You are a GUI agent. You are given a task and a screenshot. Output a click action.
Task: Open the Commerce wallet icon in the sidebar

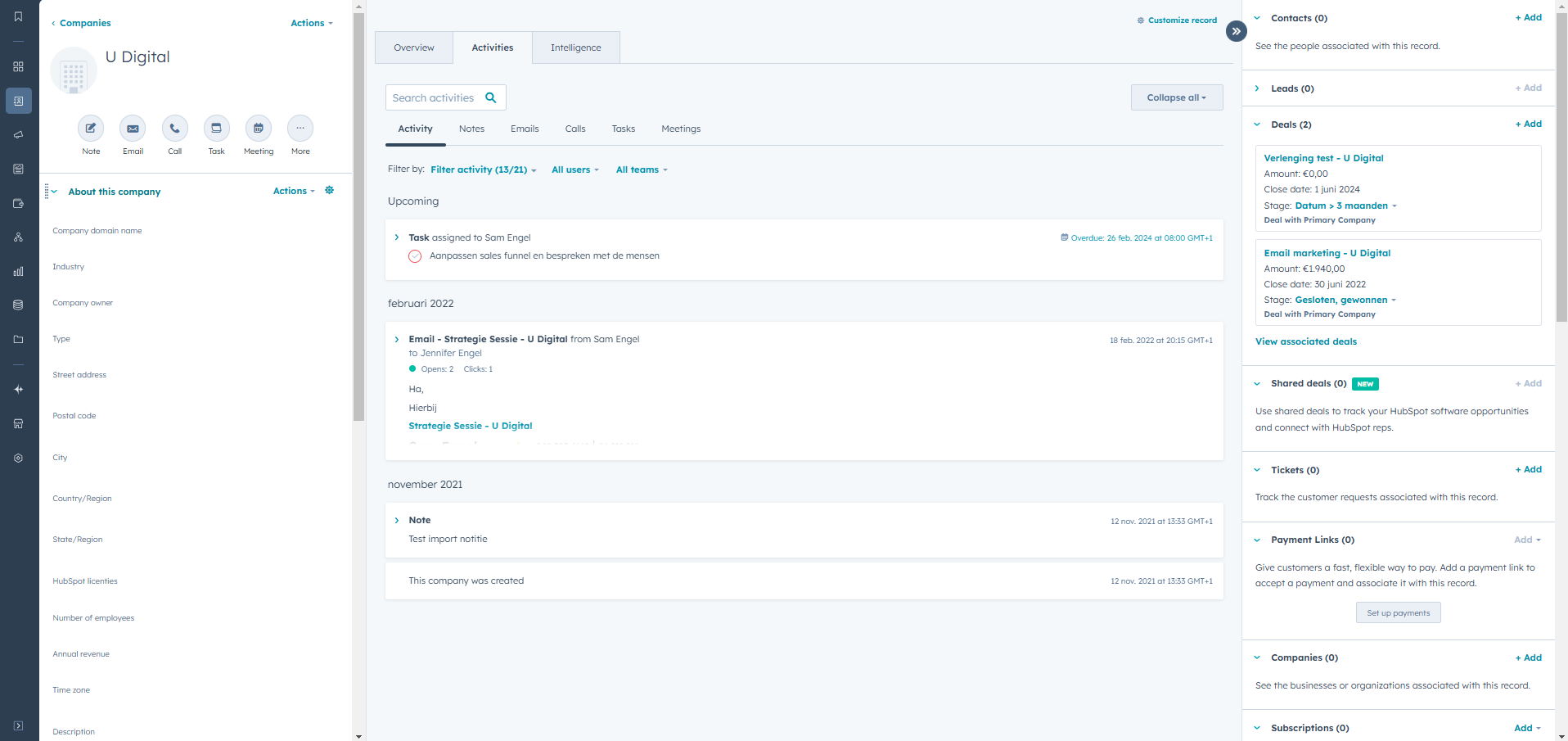click(x=18, y=203)
